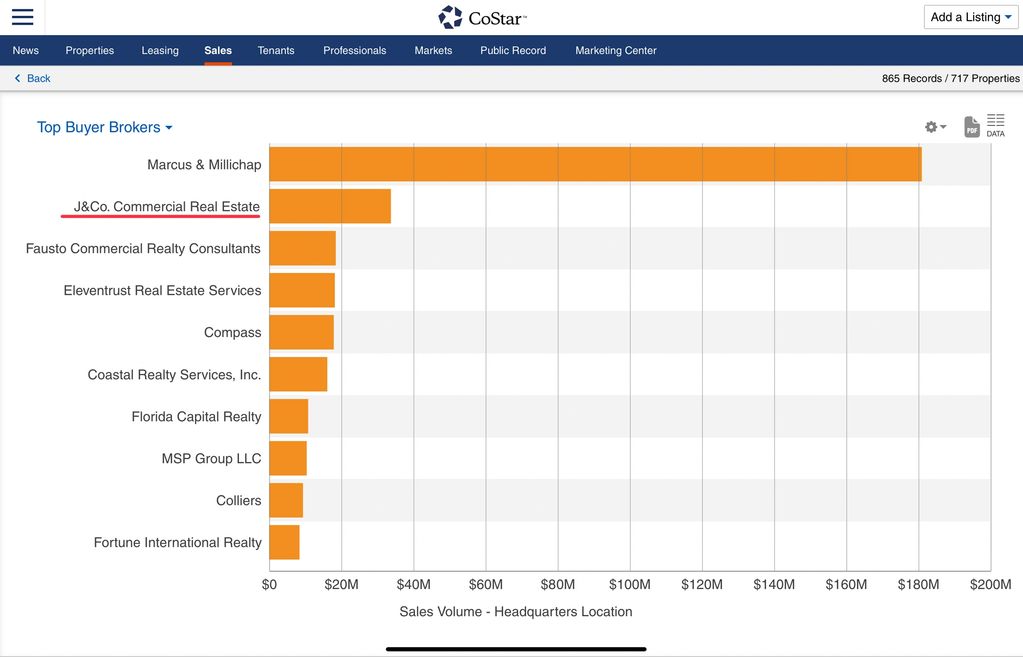This screenshot has height=657, width=1023.
Task: Open the Public Record tab
Action: point(513,50)
